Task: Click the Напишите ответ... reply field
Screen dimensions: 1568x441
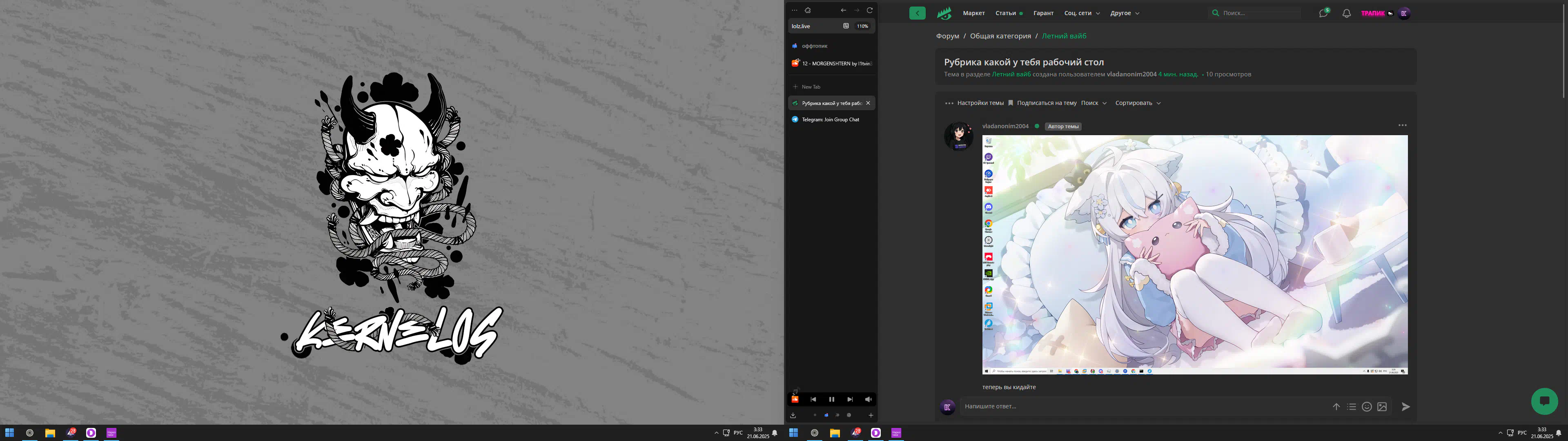Action: pos(1144,406)
